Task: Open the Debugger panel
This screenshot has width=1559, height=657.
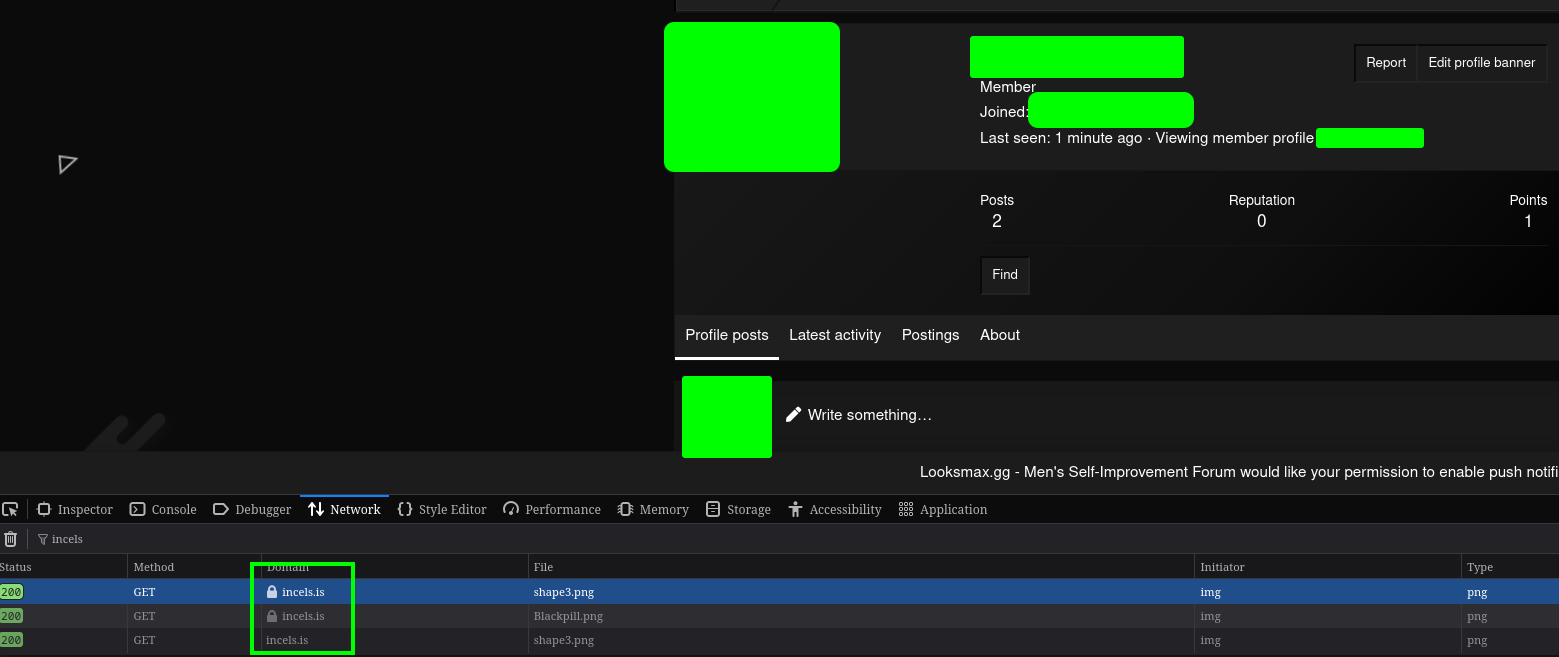Action: coord(251,509)
